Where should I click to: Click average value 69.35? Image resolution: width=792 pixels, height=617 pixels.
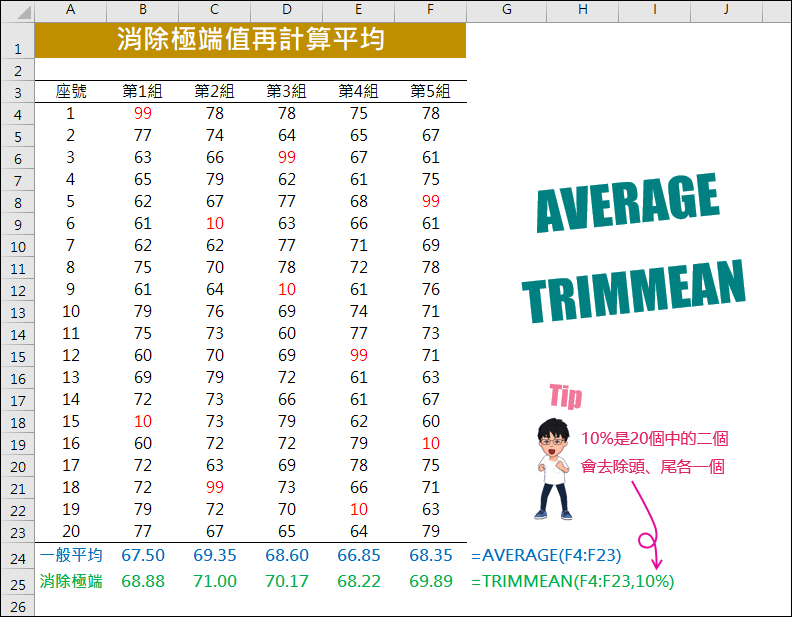point(215,555)
